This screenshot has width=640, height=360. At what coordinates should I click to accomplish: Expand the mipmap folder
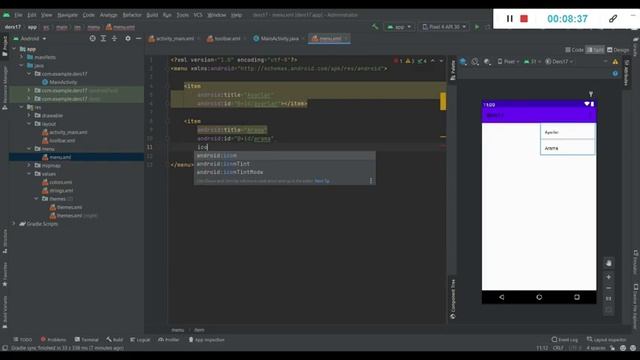[29, 165]
